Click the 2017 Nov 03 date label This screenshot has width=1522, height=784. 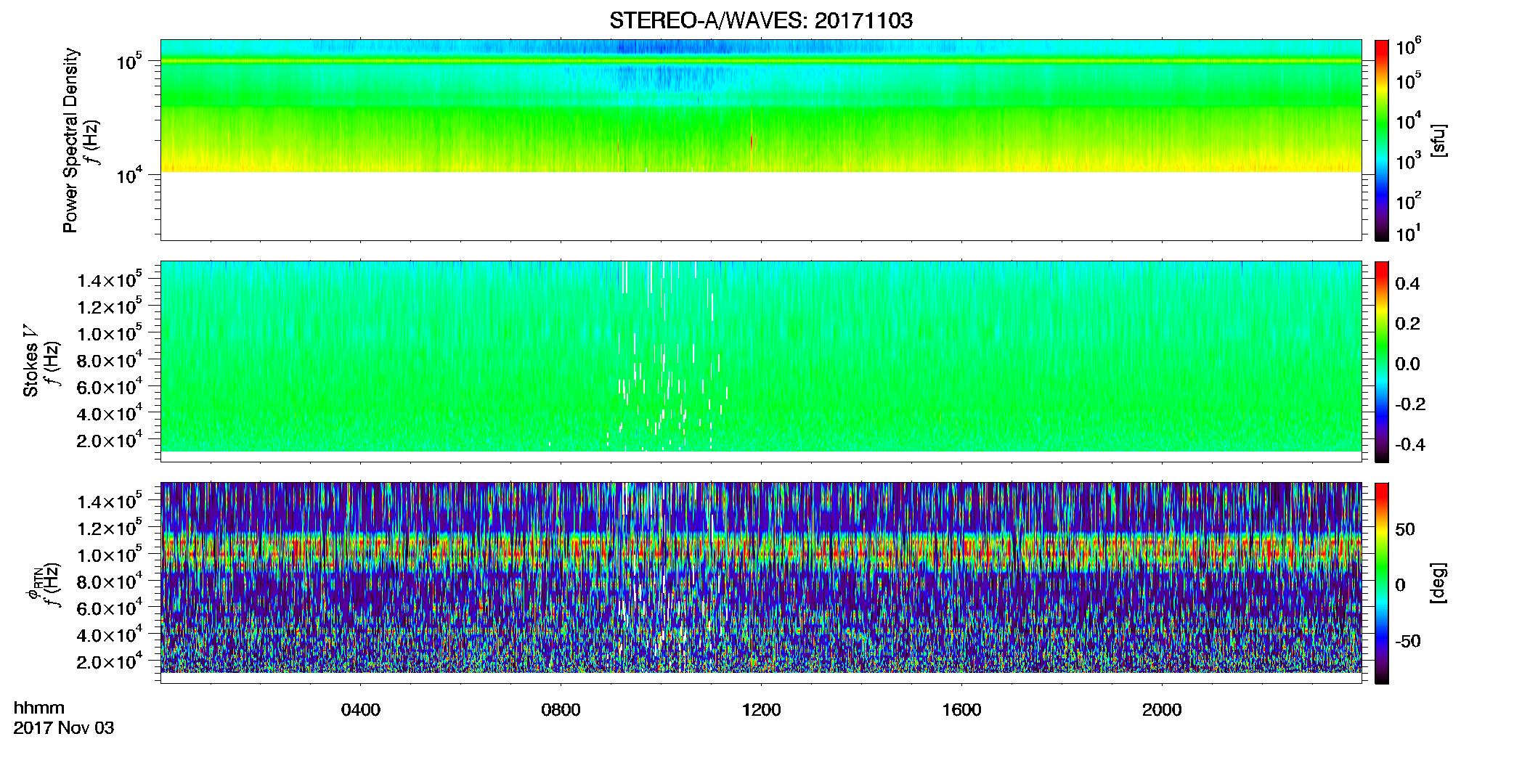pyautogui.click(x=64, y=728)
